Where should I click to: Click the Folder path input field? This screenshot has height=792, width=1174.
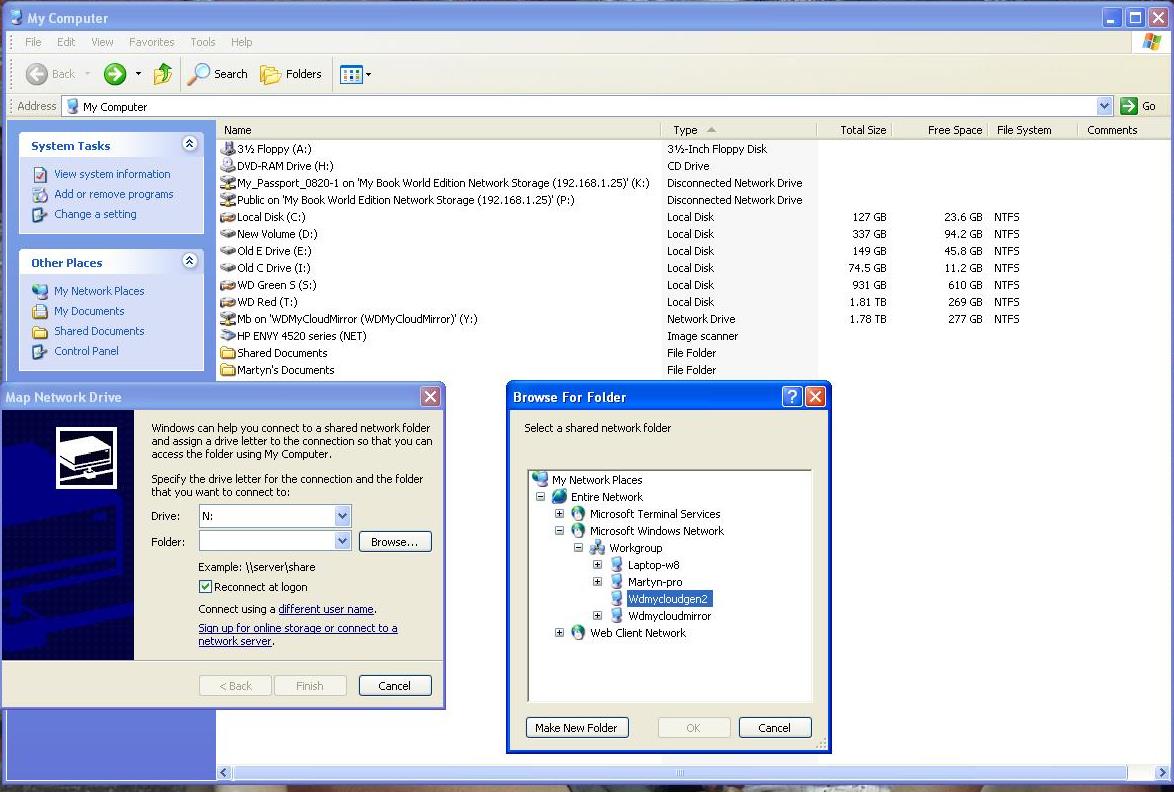pyautogui.click(x=265, y=541)
